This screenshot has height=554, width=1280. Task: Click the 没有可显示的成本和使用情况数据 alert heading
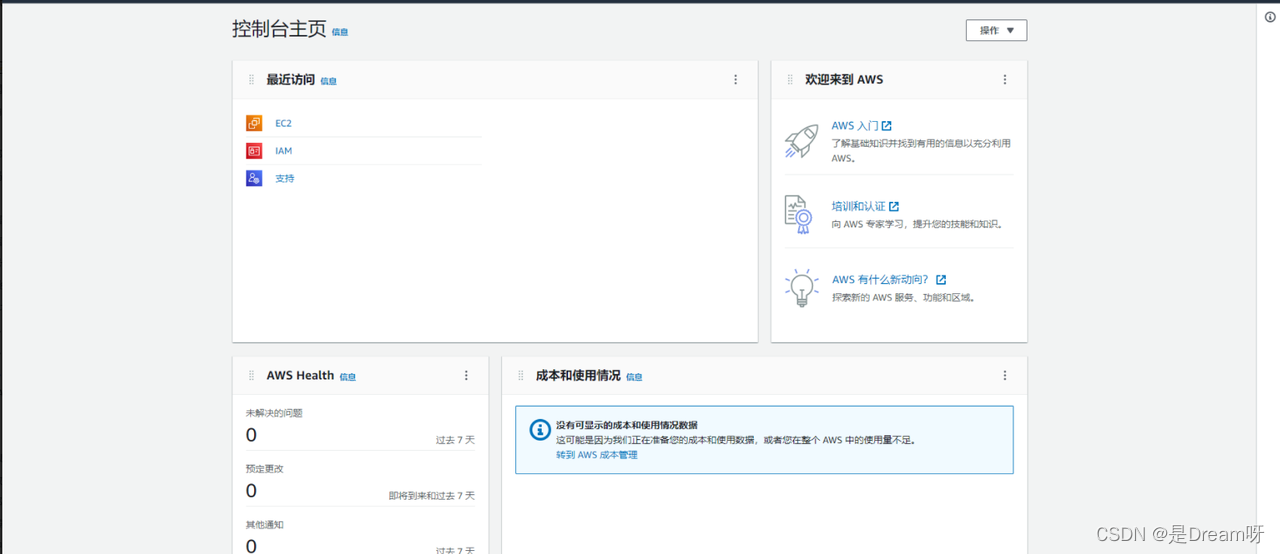click(x=627, y=425)
